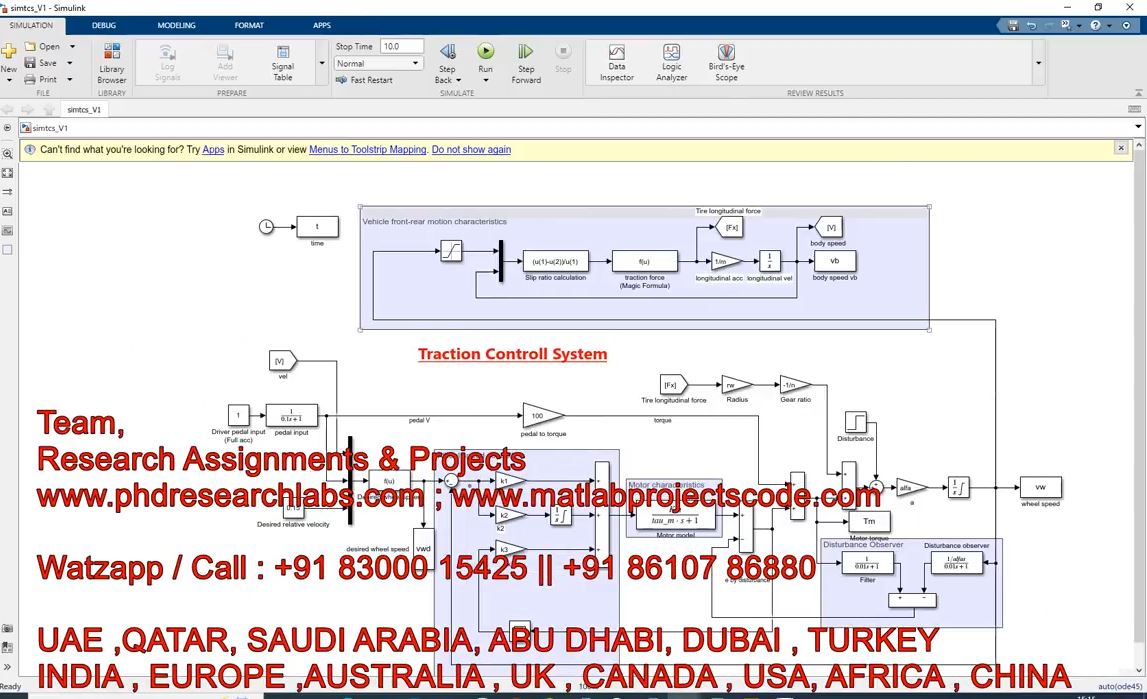Switch to the Debug tab
The image size is (1147, 699).
[104, 25]
